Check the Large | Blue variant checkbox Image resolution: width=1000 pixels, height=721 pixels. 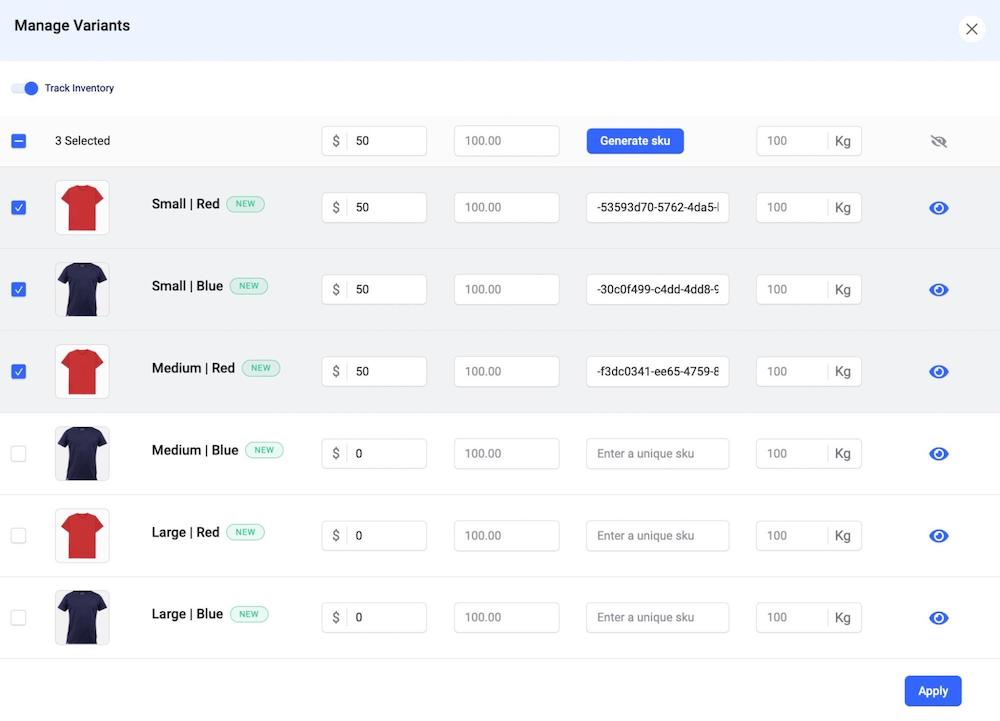[18, 618]
